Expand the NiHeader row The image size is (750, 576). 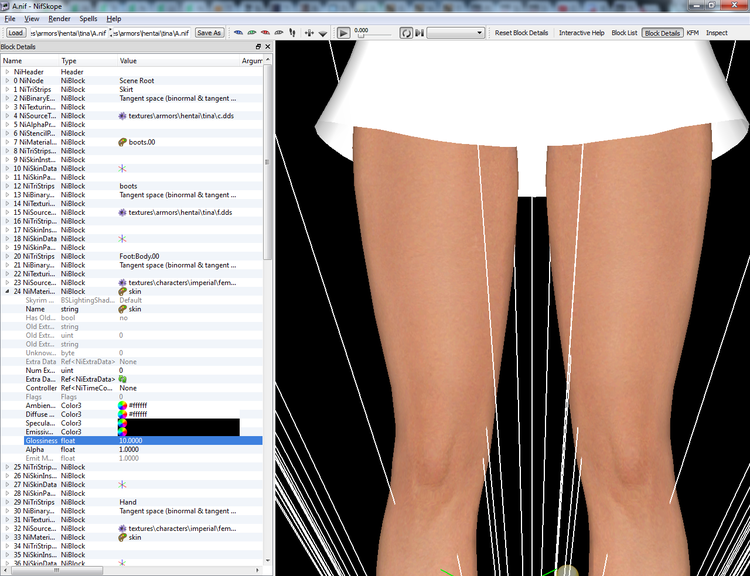click(7, 72)
